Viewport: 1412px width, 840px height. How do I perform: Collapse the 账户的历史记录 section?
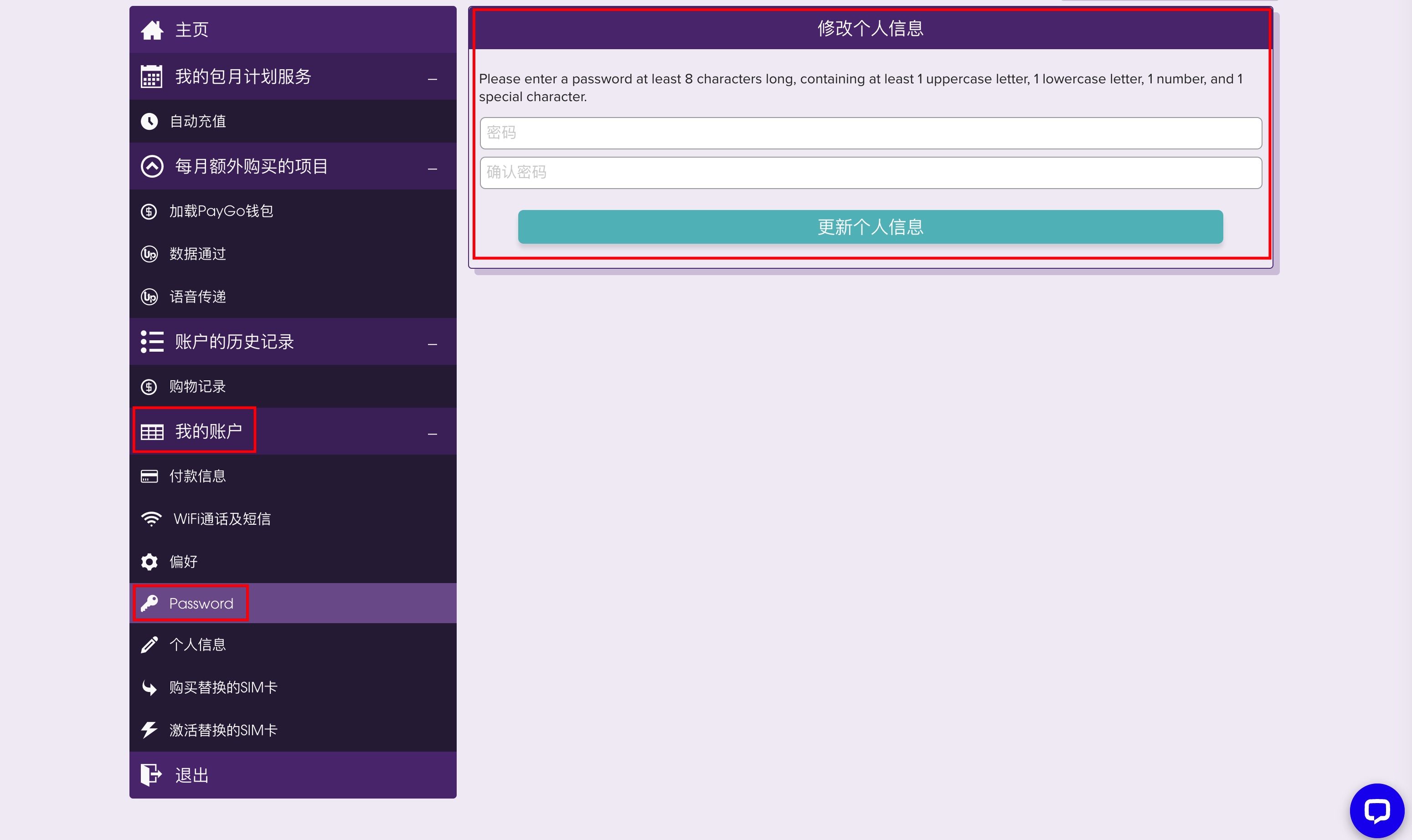[x=433, y=344]
